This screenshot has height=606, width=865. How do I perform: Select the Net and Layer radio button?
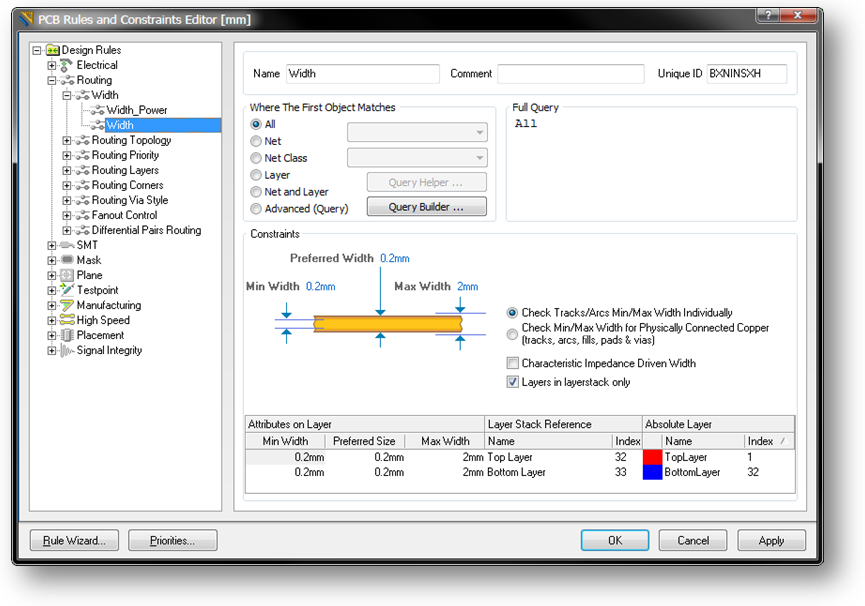click(256, 192)
